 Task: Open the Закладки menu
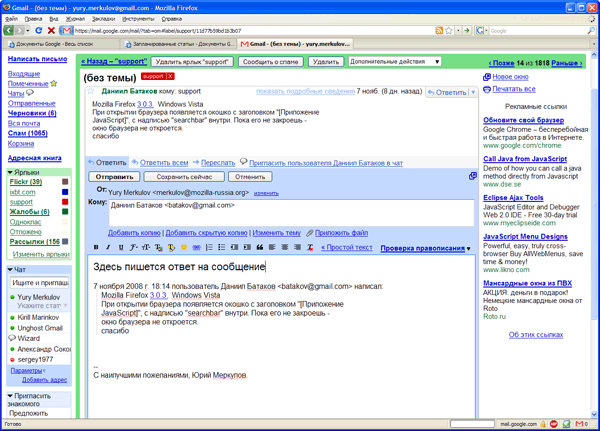coord(103,19)
